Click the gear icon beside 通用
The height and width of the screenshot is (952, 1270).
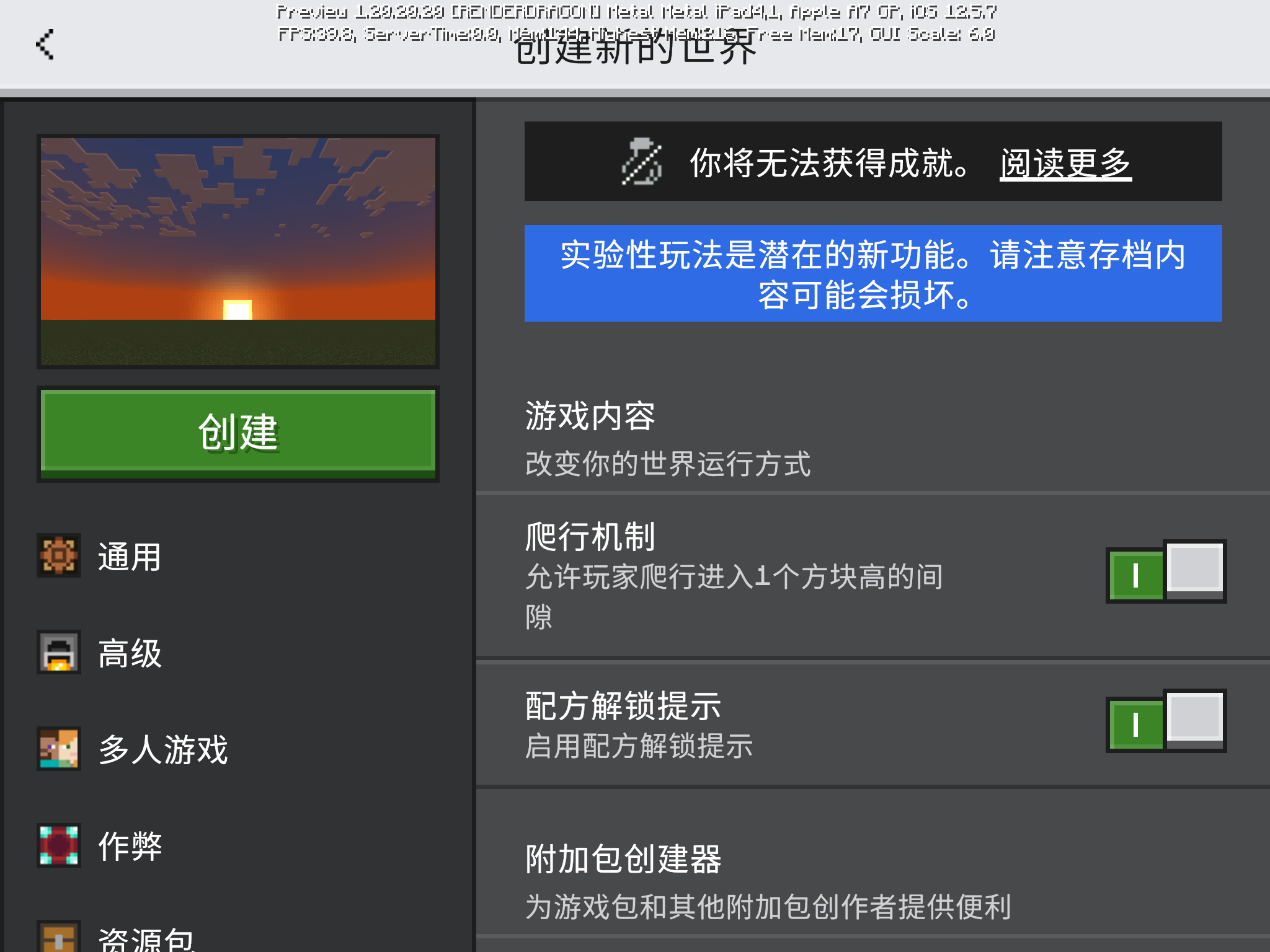[59, 556]
